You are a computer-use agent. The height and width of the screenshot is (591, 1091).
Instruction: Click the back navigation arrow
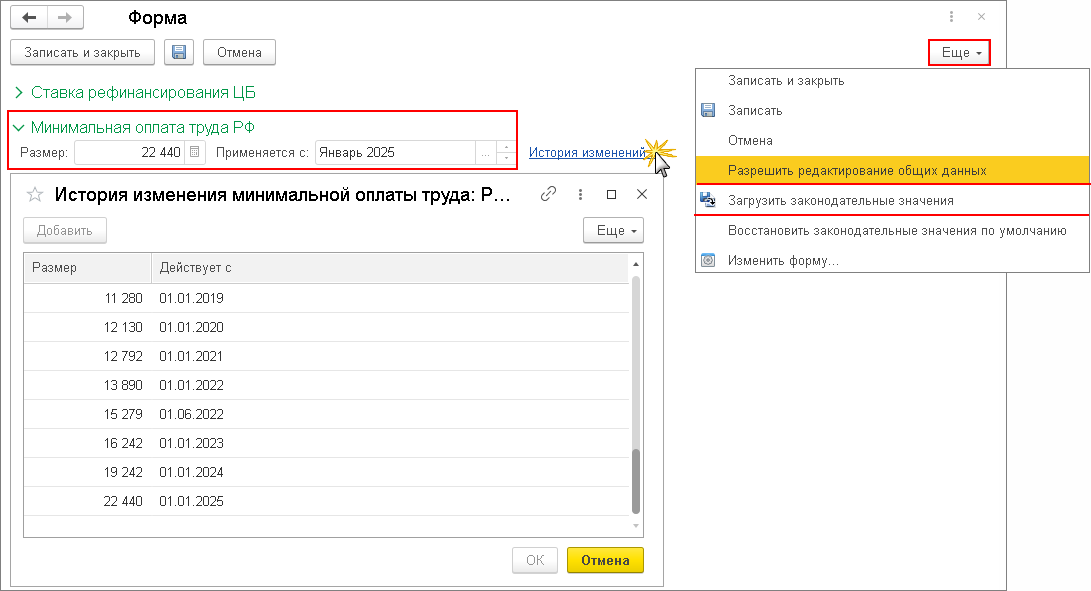[29, 18]
